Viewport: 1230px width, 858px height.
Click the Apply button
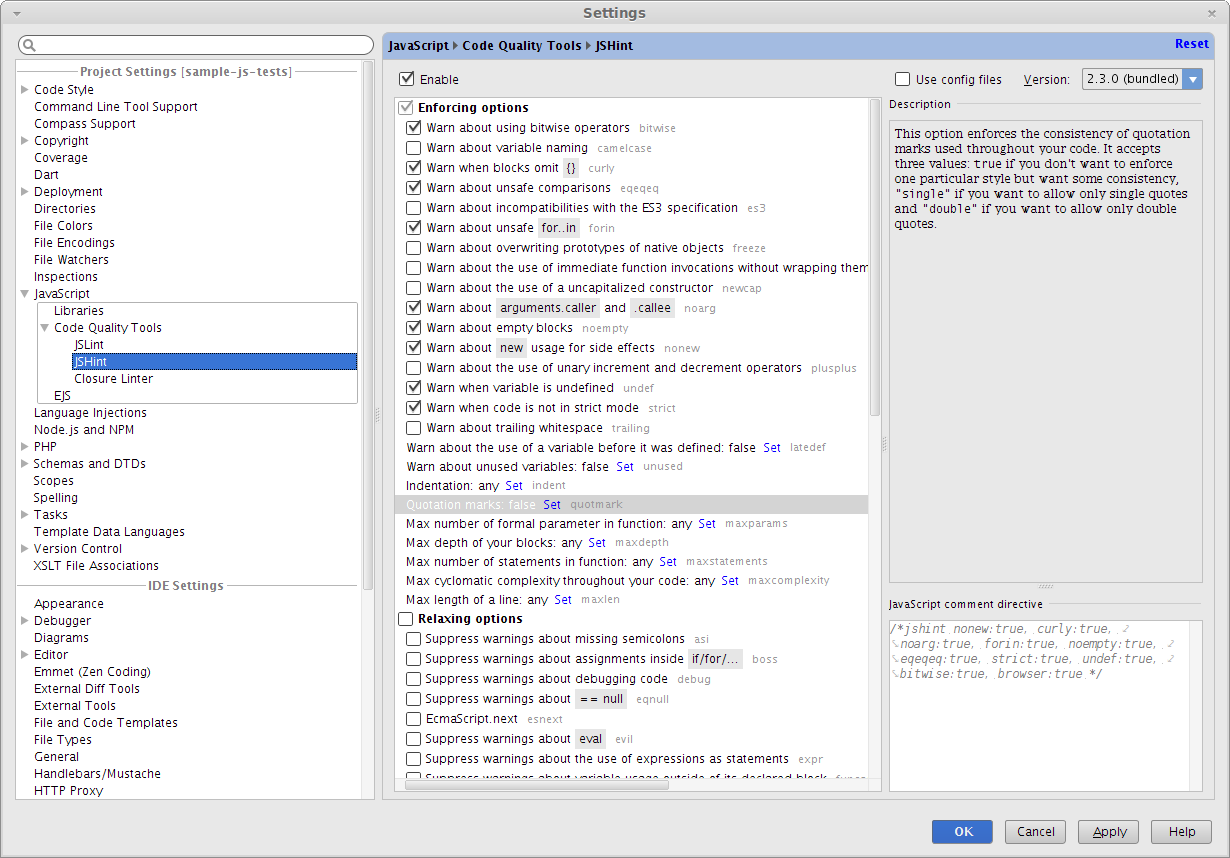tap(1110, 832)
